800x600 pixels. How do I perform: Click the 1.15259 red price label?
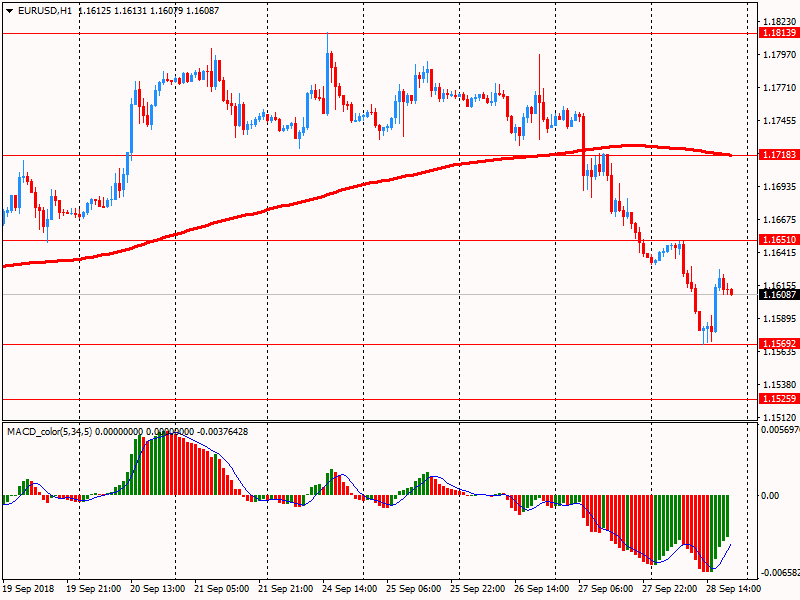click(779, 399)
